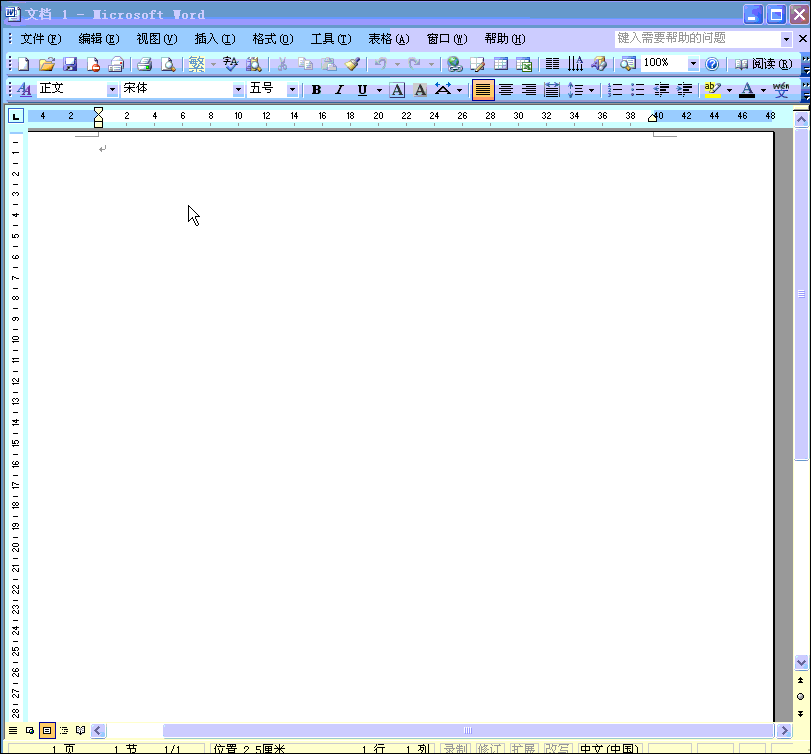Expand the font dropdown showing 宋体
This screenshot has height=754, width=811.
tap(238, 89)
